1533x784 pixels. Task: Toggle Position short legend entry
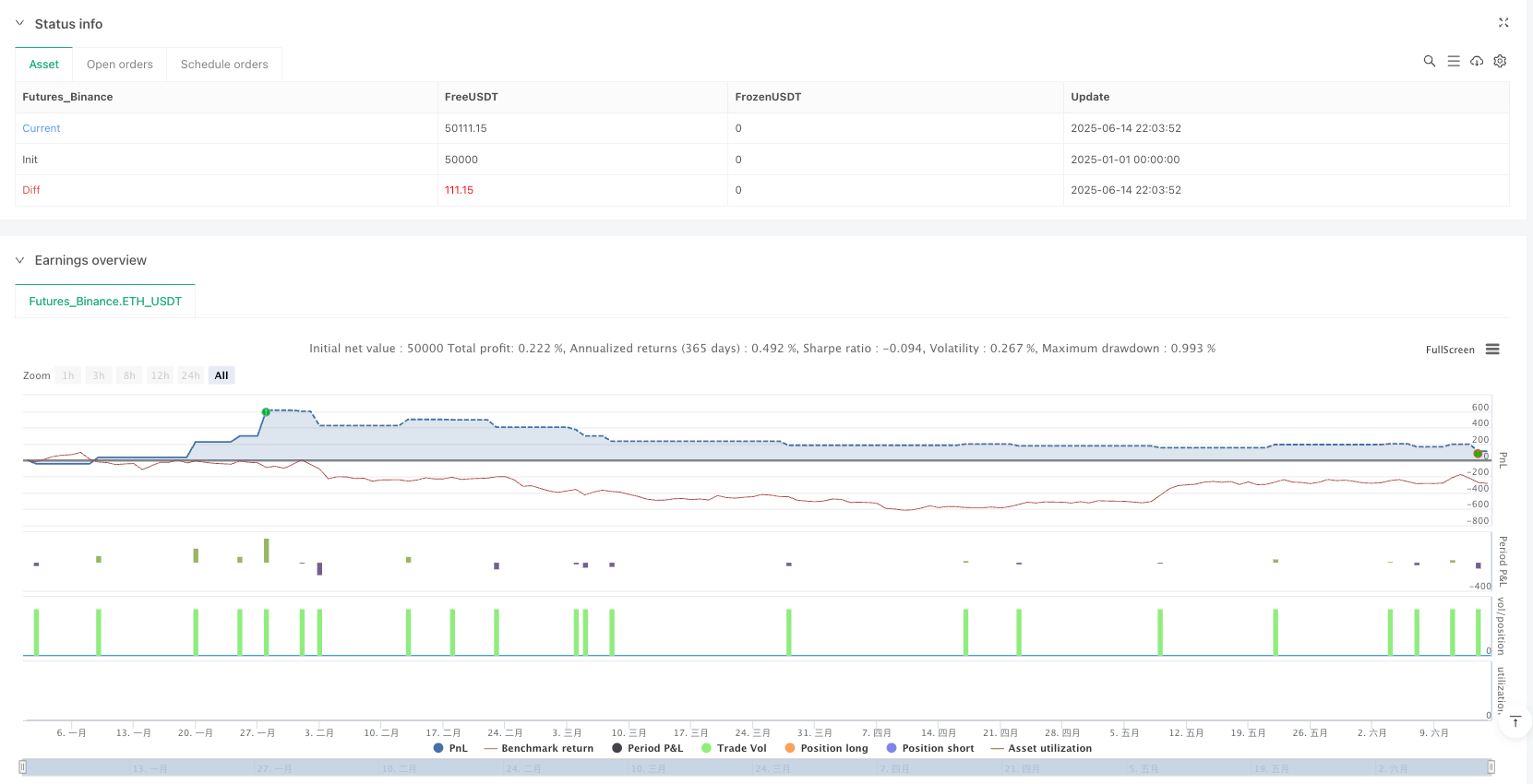click(x=929, y=748)
